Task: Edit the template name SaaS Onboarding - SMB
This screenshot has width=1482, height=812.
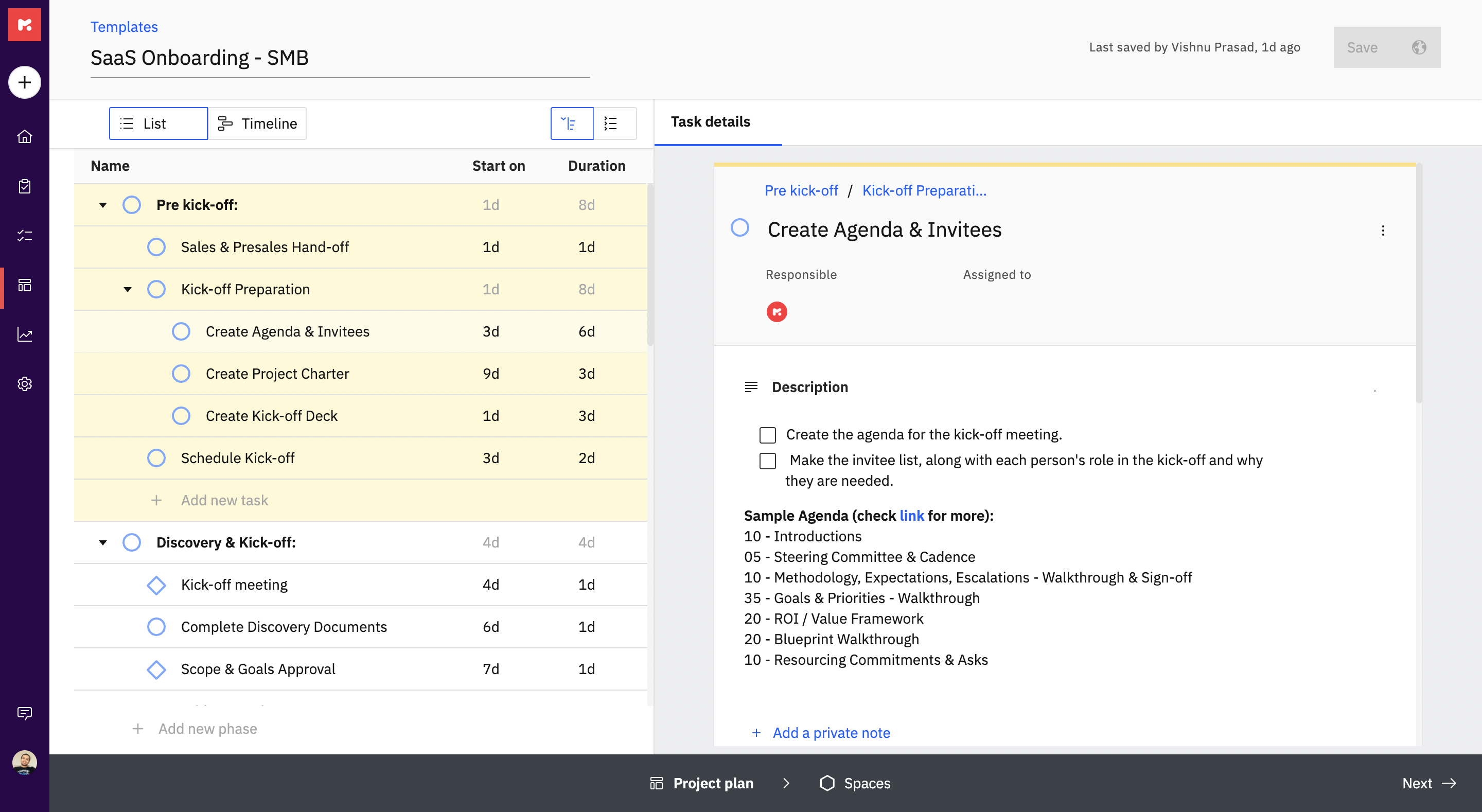Action: (340, 58)
